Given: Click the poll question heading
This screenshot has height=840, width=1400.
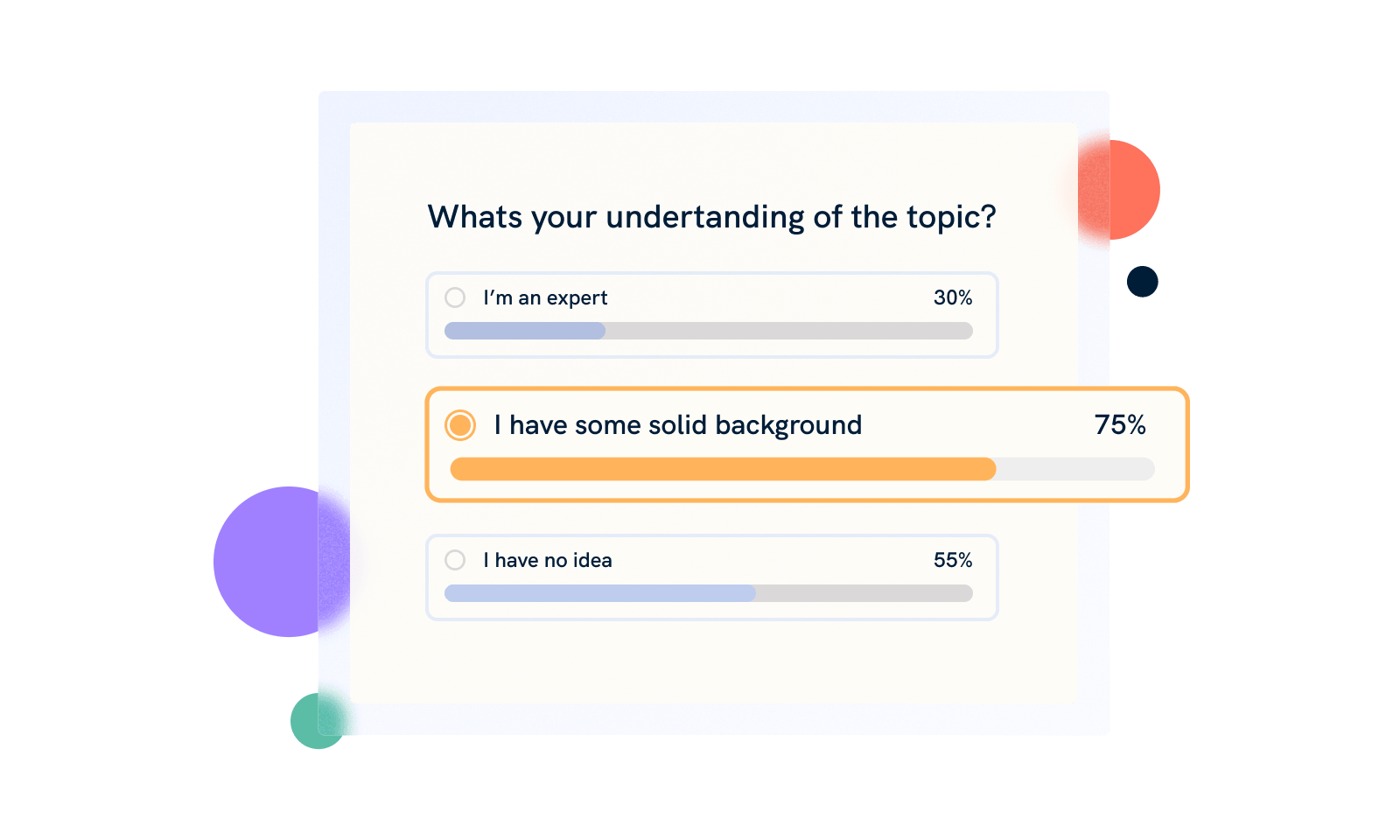Looking at the screenshot, I should pyautogui.click(x=711, y=217).
